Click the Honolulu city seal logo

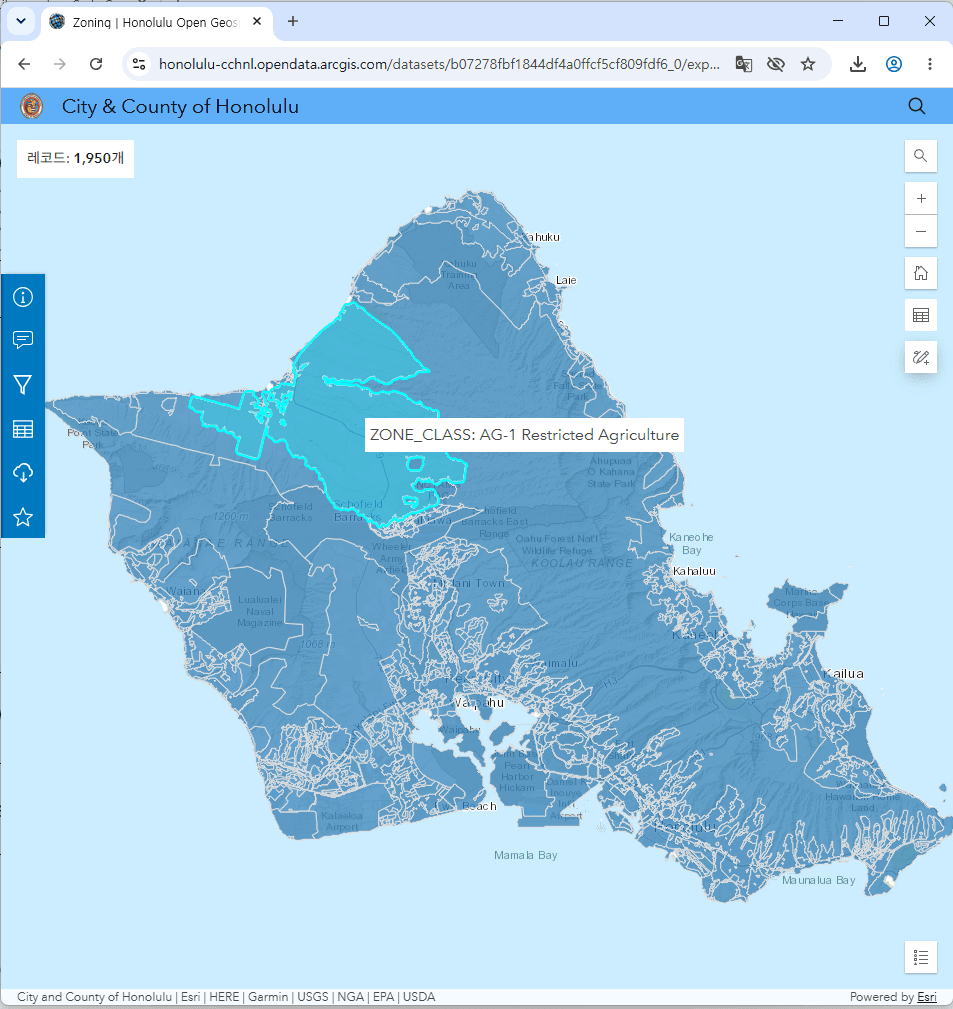(x=32, y=106)
